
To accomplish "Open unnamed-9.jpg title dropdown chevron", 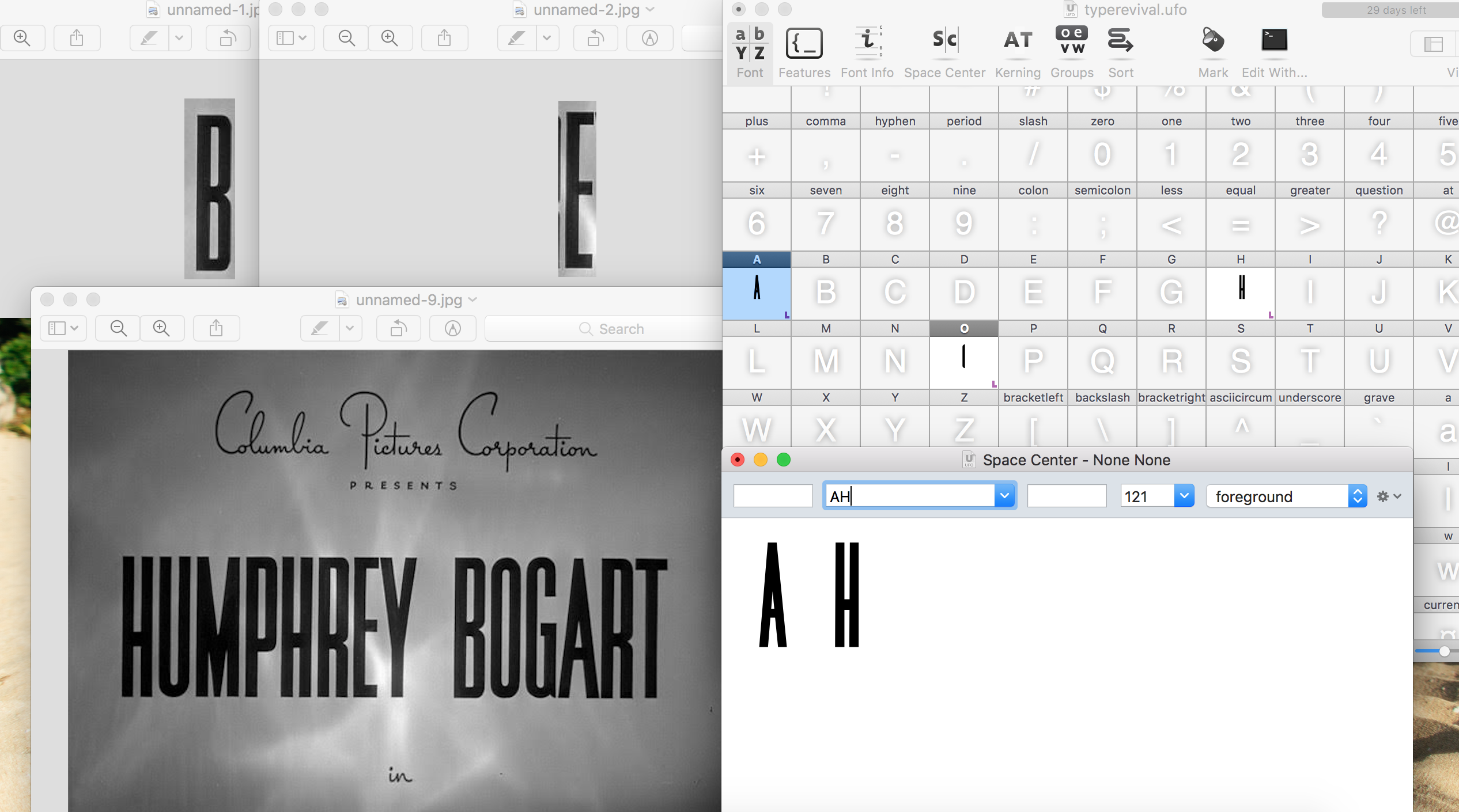I will pos(473,299).
